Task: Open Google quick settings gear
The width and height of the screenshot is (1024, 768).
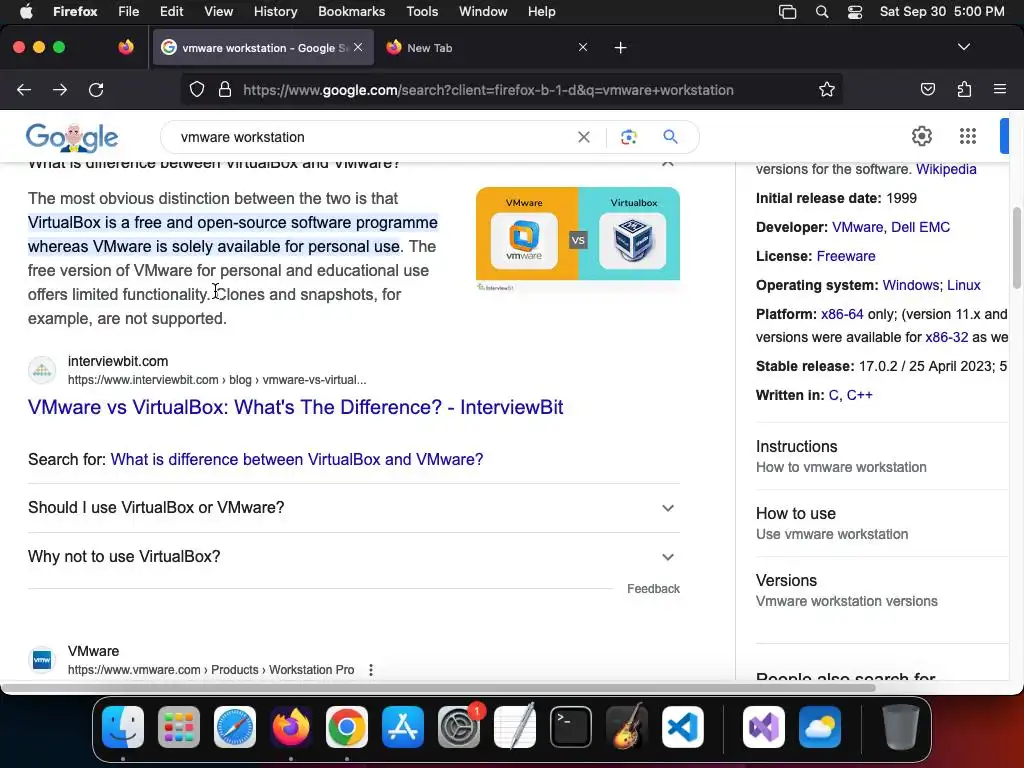Action: (921, 136)
